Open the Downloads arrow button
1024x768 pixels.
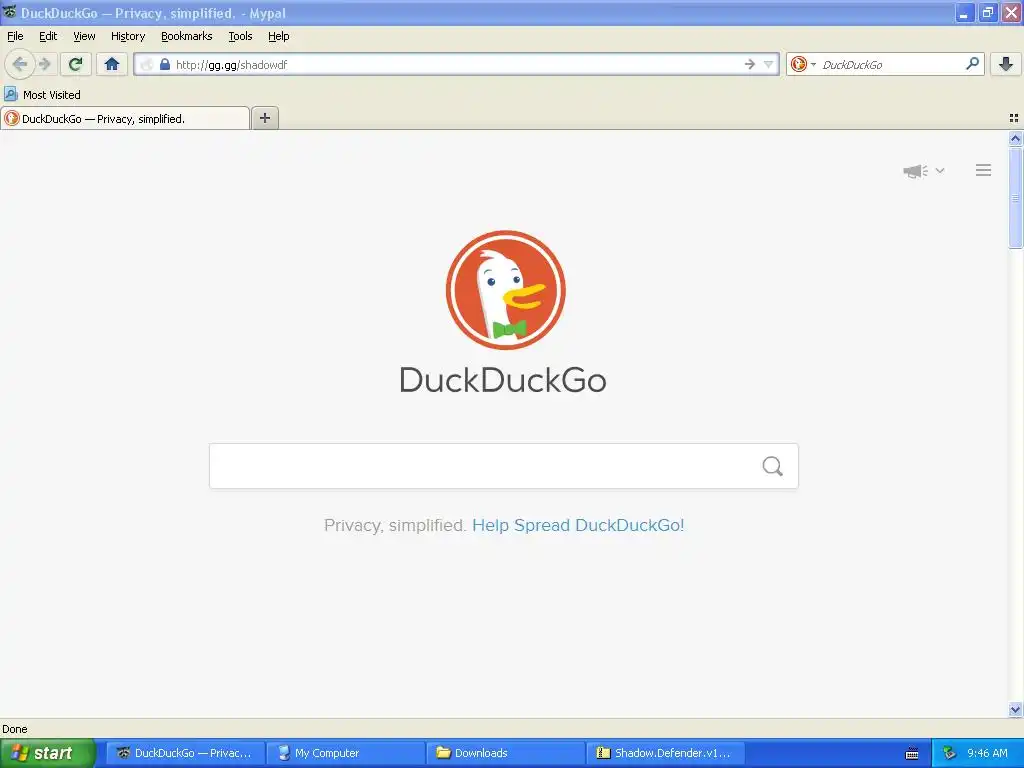click(x=1006, y=64)
